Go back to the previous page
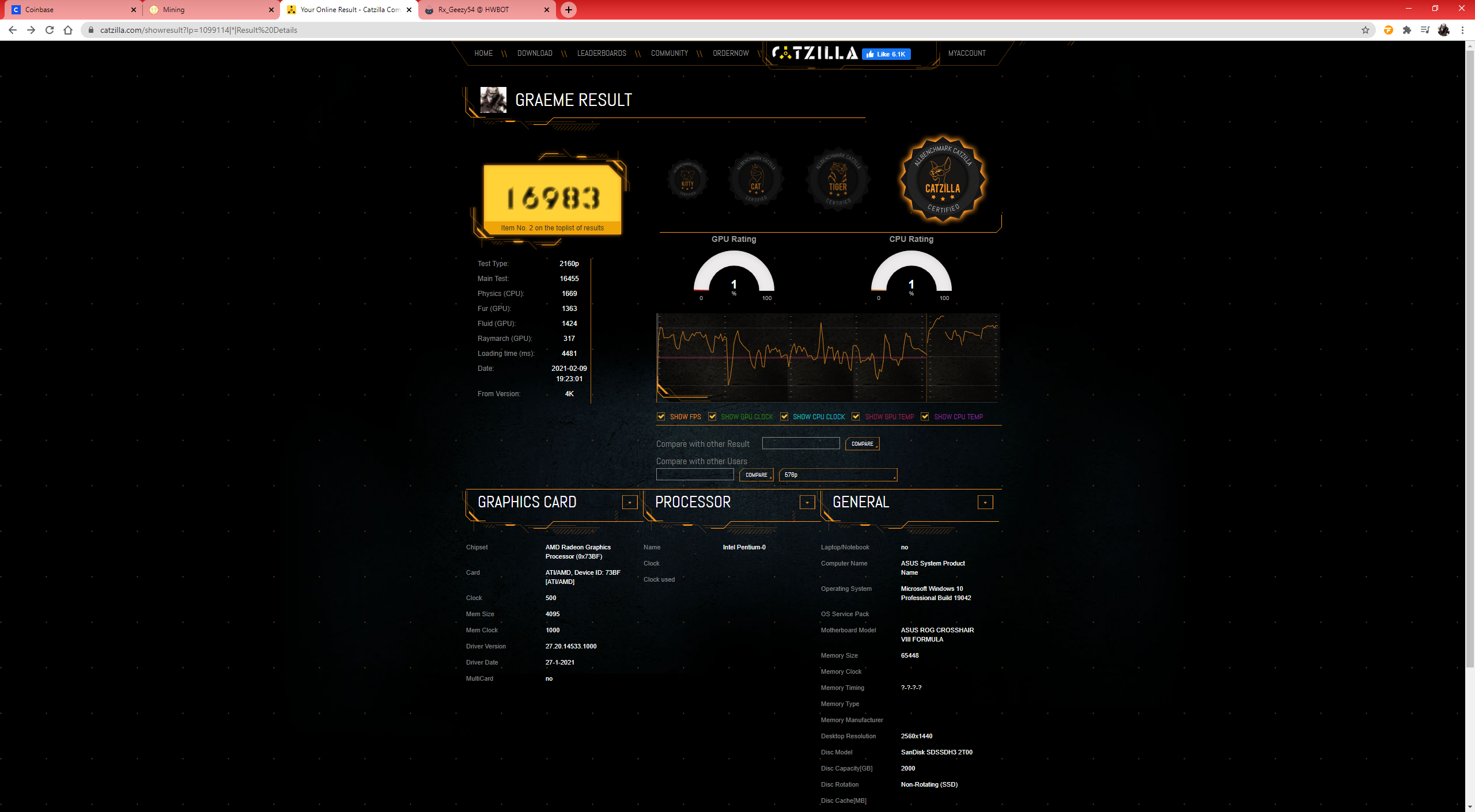 tap(13, 30)
